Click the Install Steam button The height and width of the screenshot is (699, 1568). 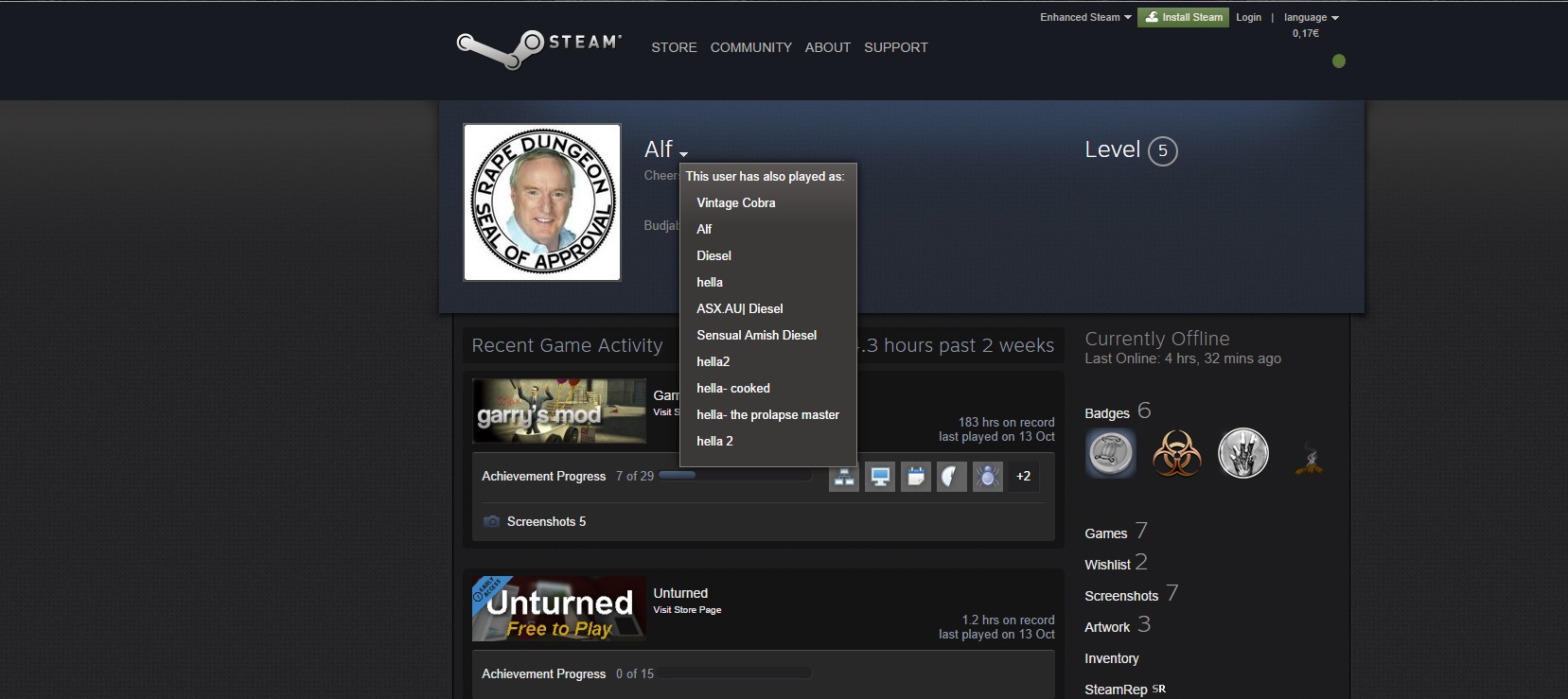click(1183, 17)
